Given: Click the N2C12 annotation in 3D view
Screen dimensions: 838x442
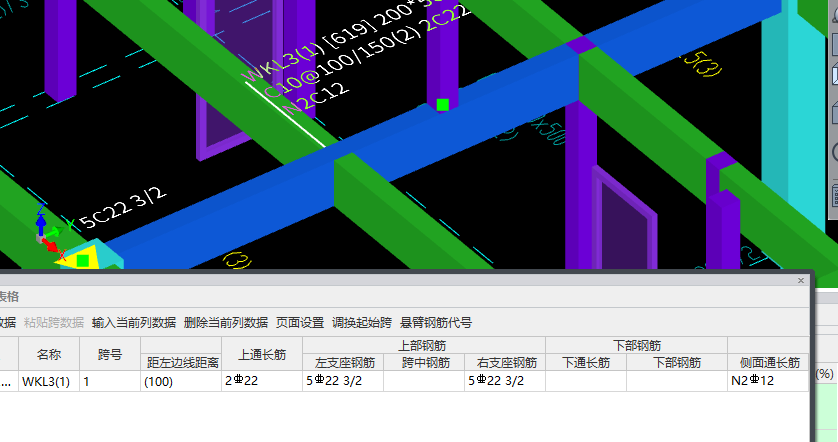Looking at the screenshot, I should click(316, 99).
